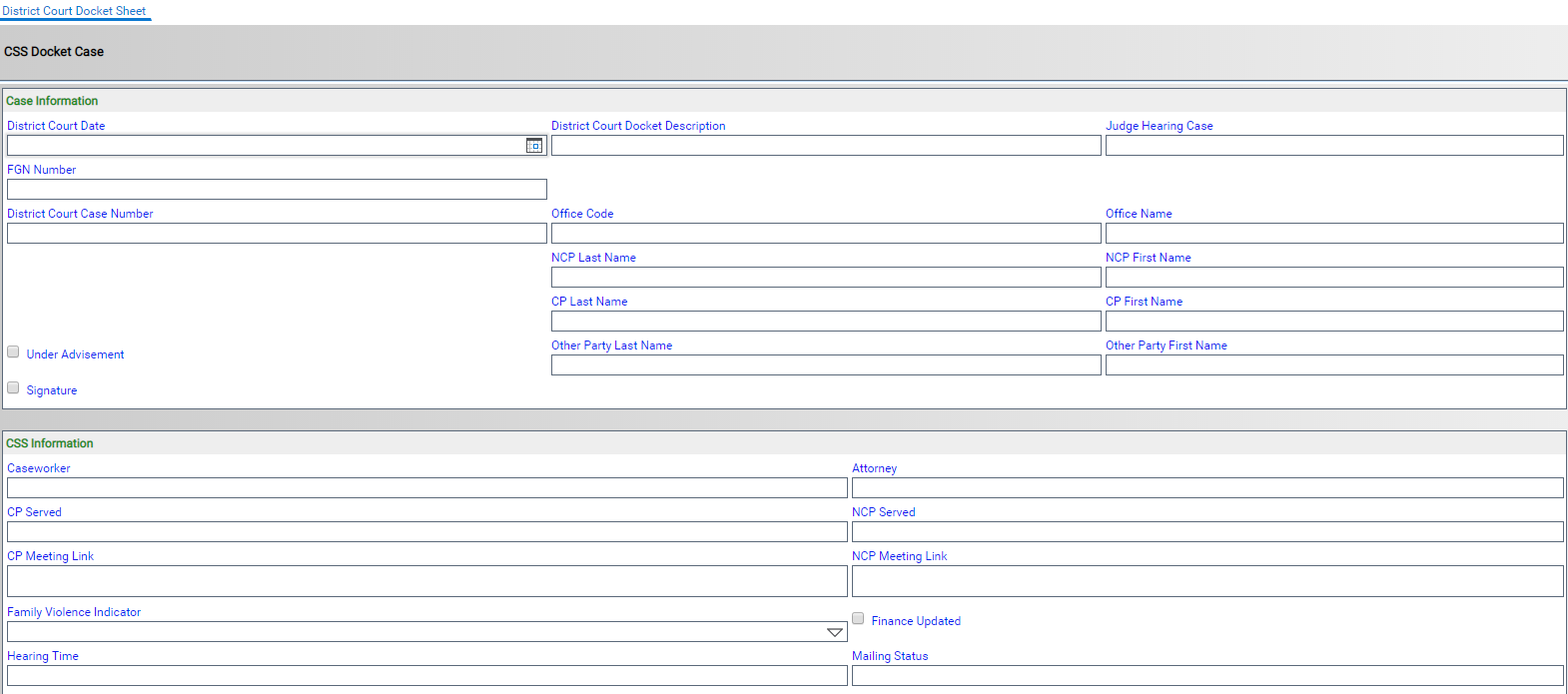
Task: Click the Office Name input field
Action: (x=1334, y=234)
